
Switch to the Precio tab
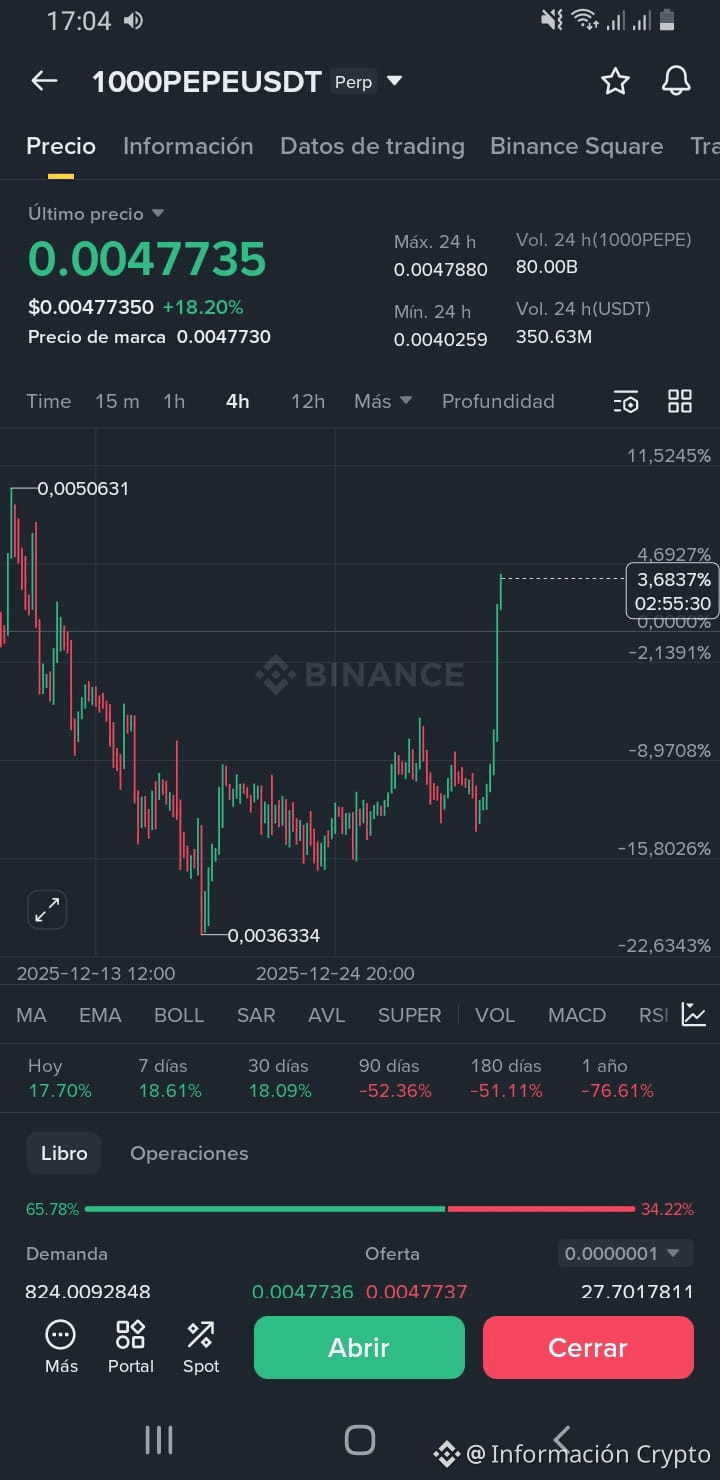61,146
